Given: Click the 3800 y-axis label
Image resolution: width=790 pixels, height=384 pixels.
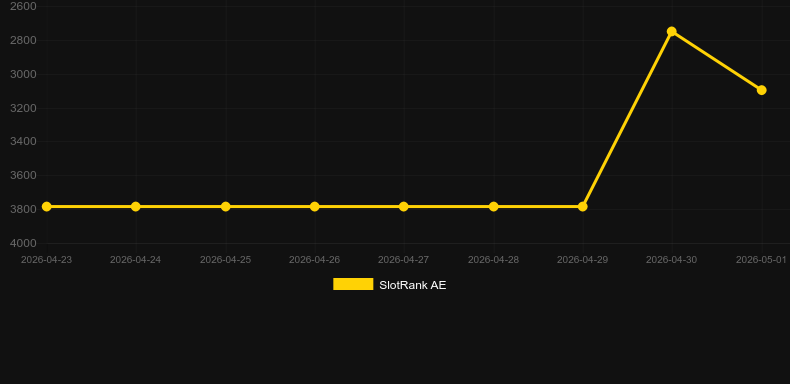Looking at the screenshot, I should coord(24,209).
